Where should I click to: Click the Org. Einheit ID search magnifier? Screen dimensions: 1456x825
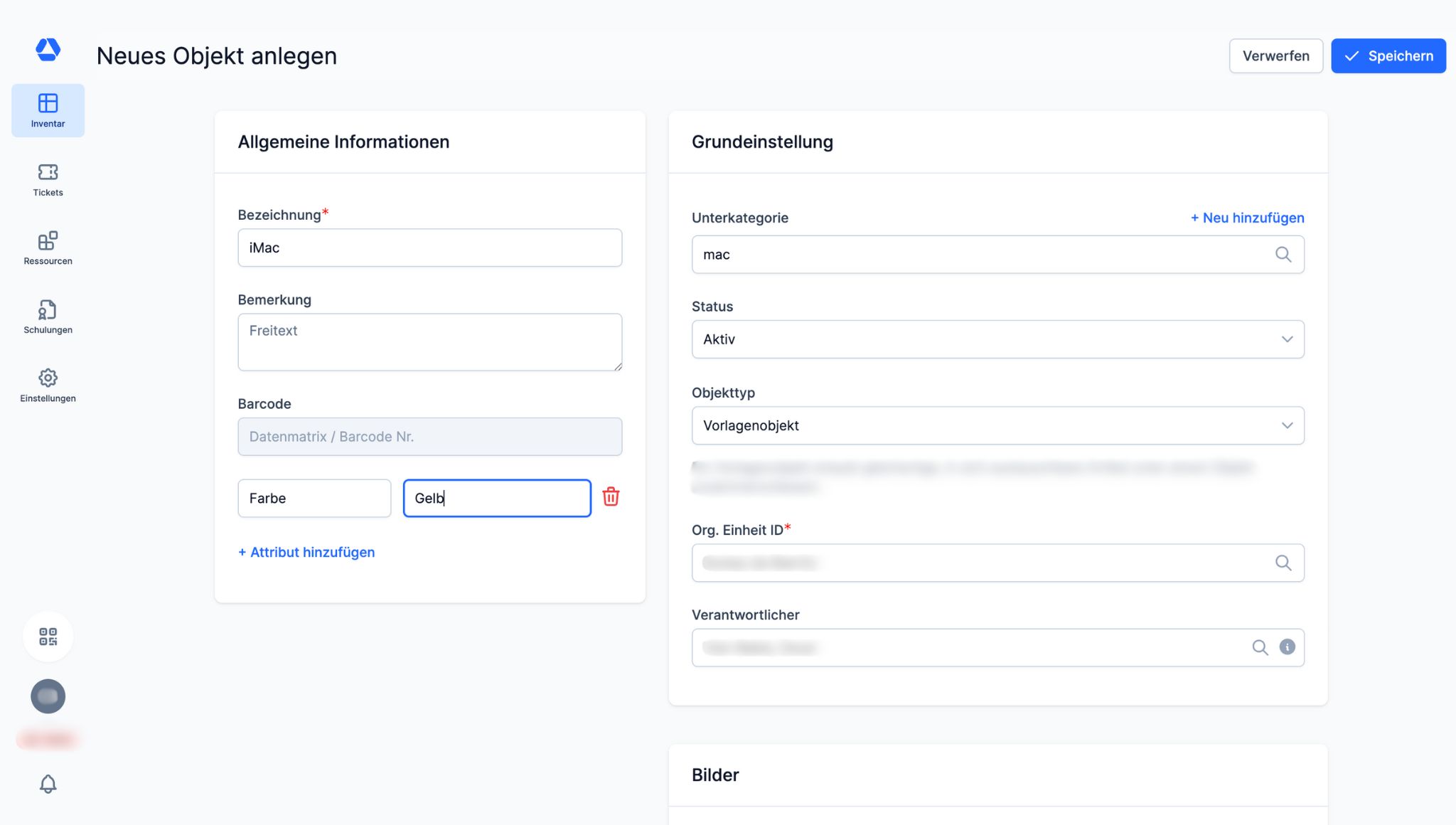(1283, 563)
